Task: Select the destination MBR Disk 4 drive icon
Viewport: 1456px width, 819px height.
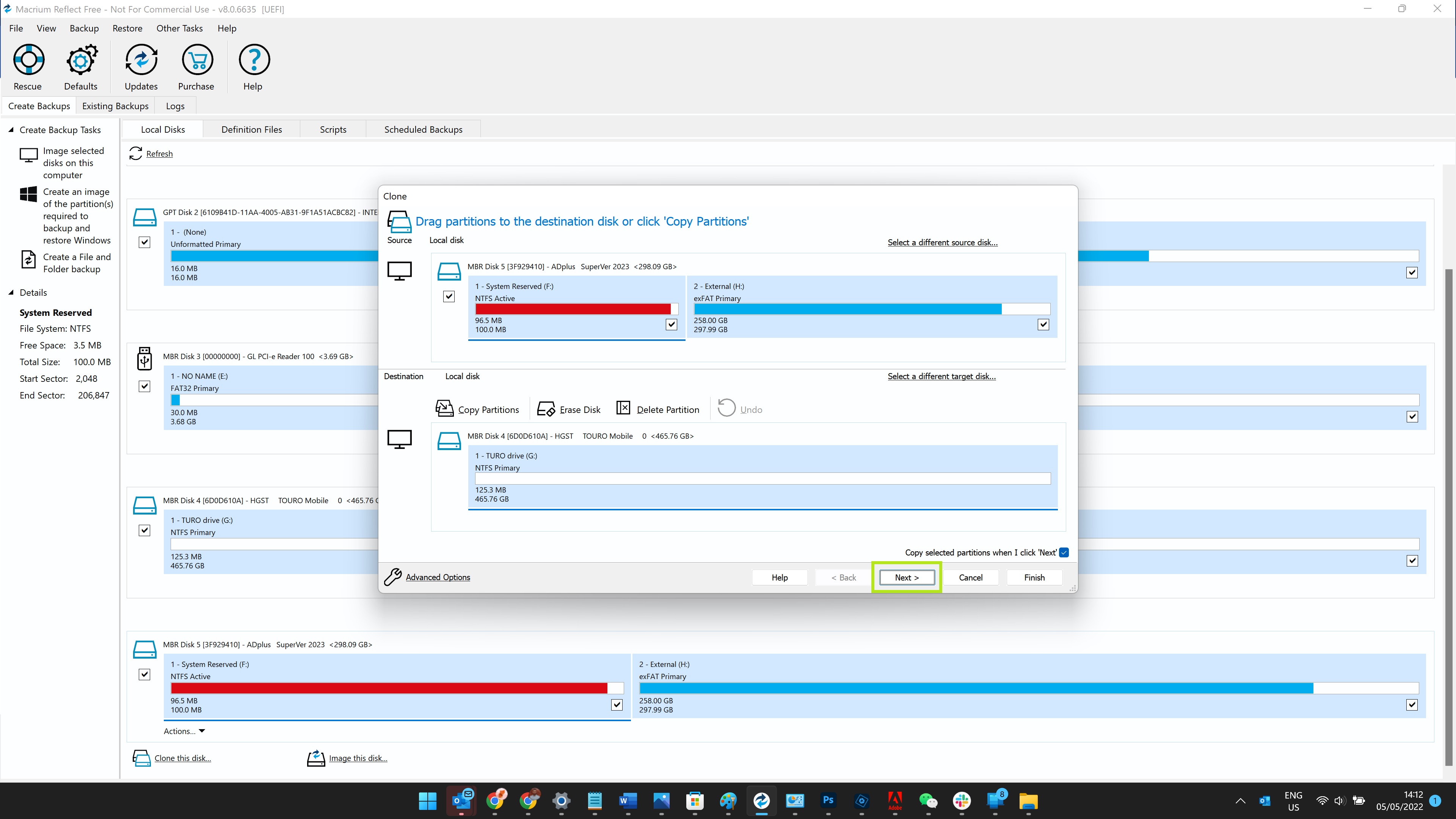Action: (449, 441)
